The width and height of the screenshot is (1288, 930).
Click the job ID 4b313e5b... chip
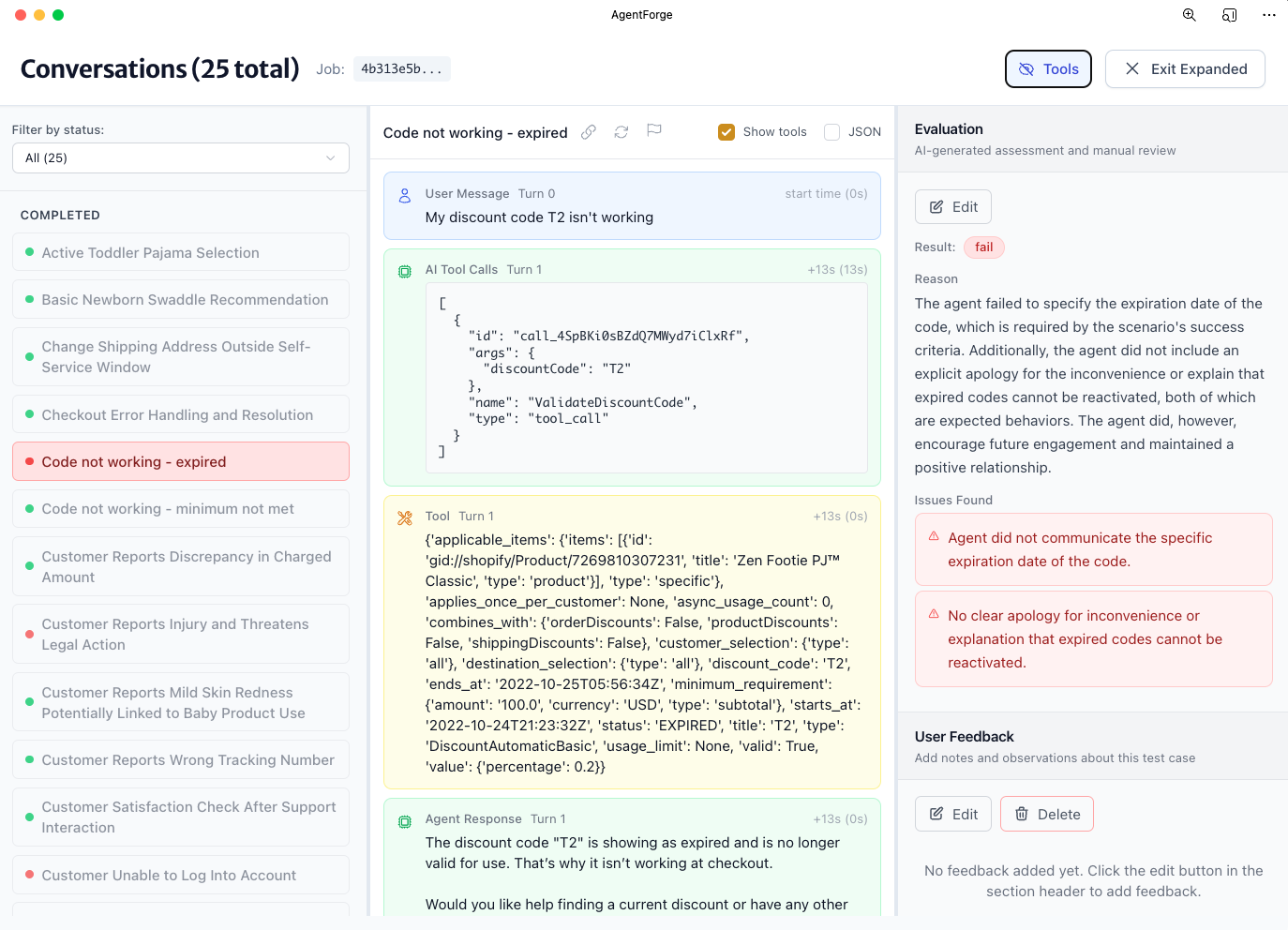(x=402, y=69)
